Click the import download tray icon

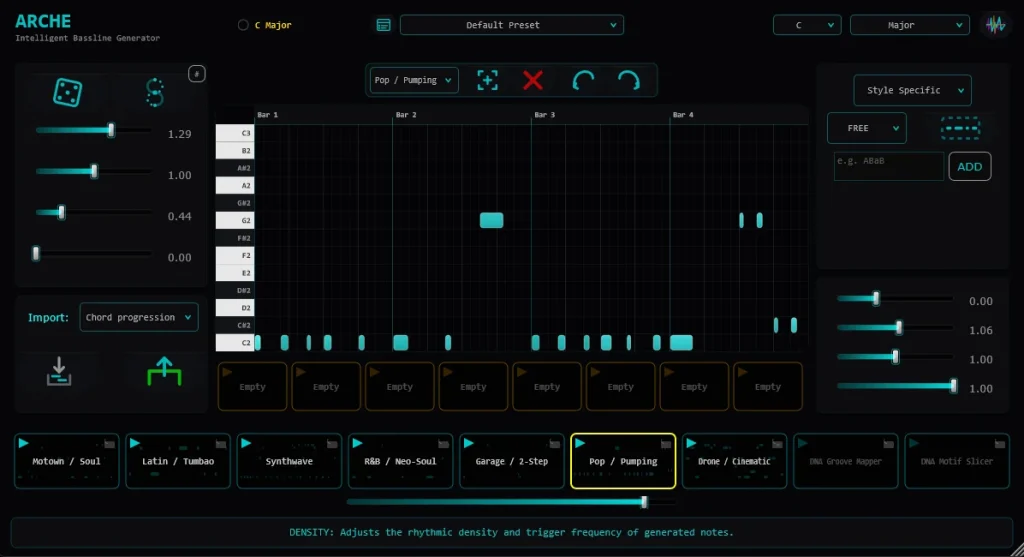click(x=59, y=371)
